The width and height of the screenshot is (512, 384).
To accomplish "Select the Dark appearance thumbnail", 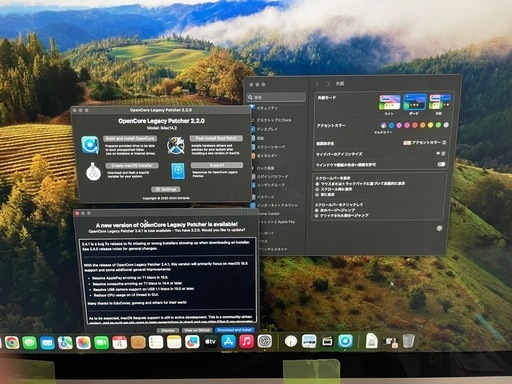I will [x=415, y=102].
